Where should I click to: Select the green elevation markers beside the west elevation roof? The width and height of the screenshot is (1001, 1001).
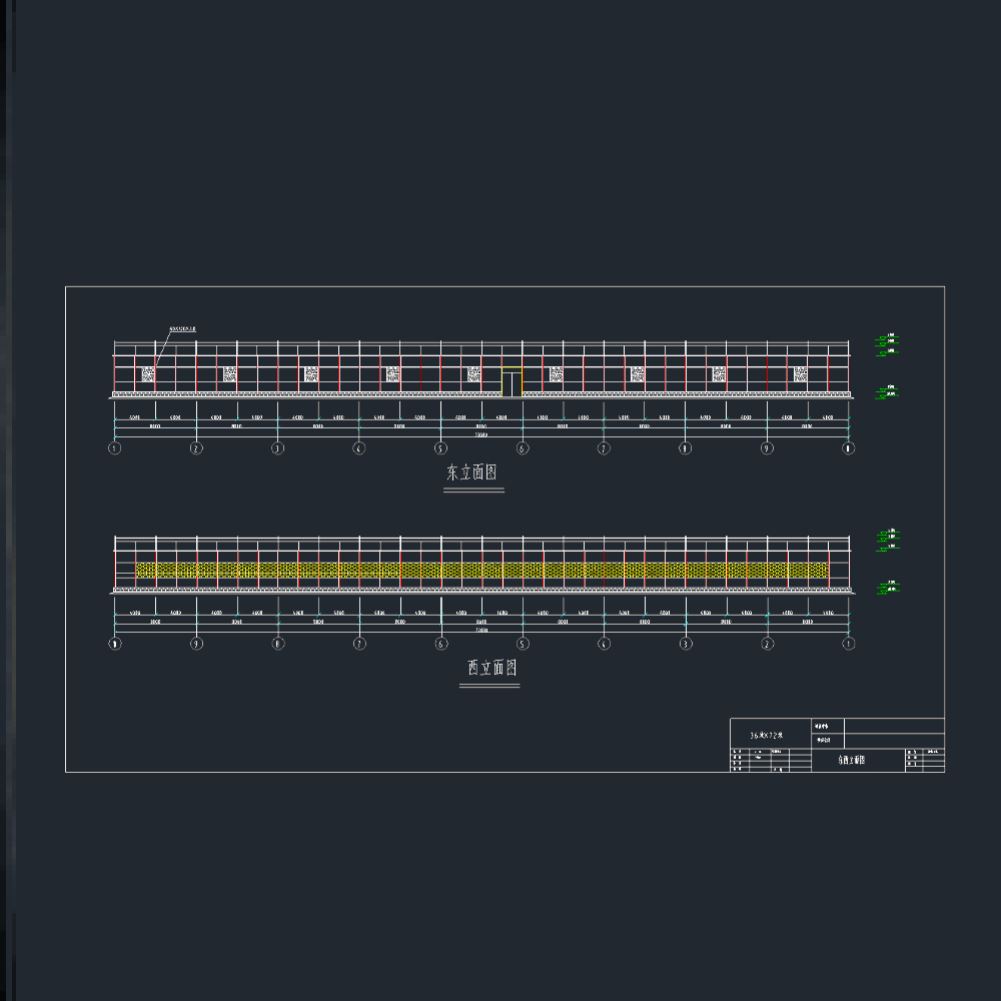point(887,539)
